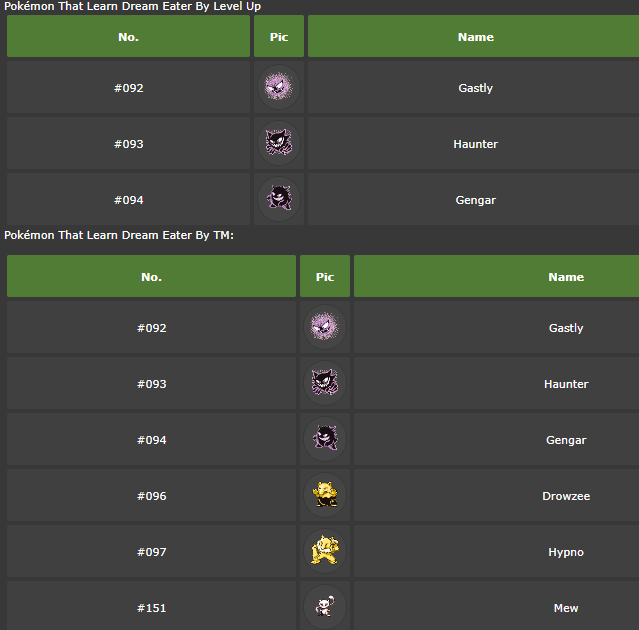Click Gastly sprite in TM table
The width and height of the screenshot is (639, 630).
click(x=325, y=327)
